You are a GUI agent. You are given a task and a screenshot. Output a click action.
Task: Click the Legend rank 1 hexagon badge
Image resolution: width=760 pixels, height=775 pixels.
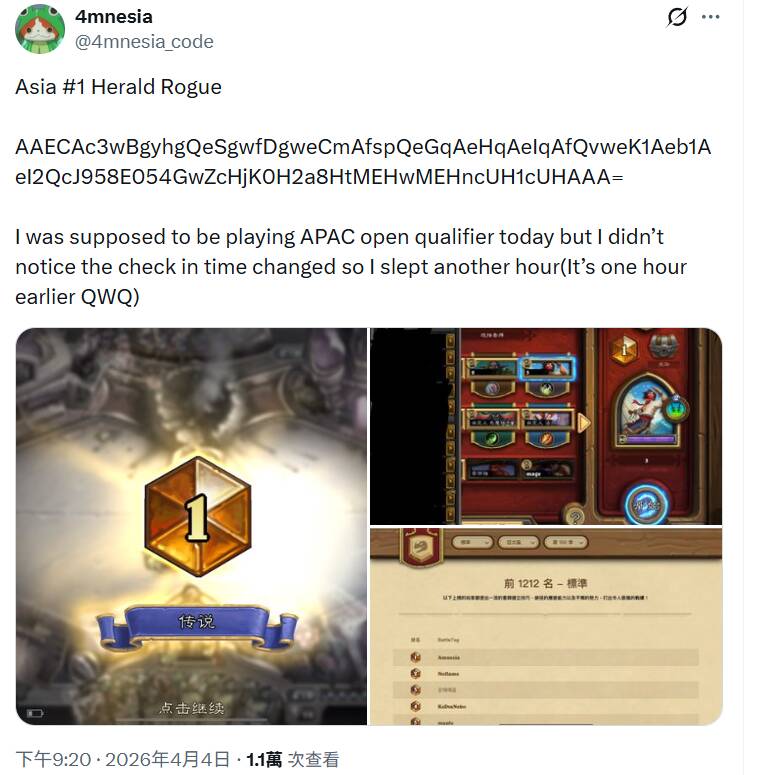click(198, 517)
